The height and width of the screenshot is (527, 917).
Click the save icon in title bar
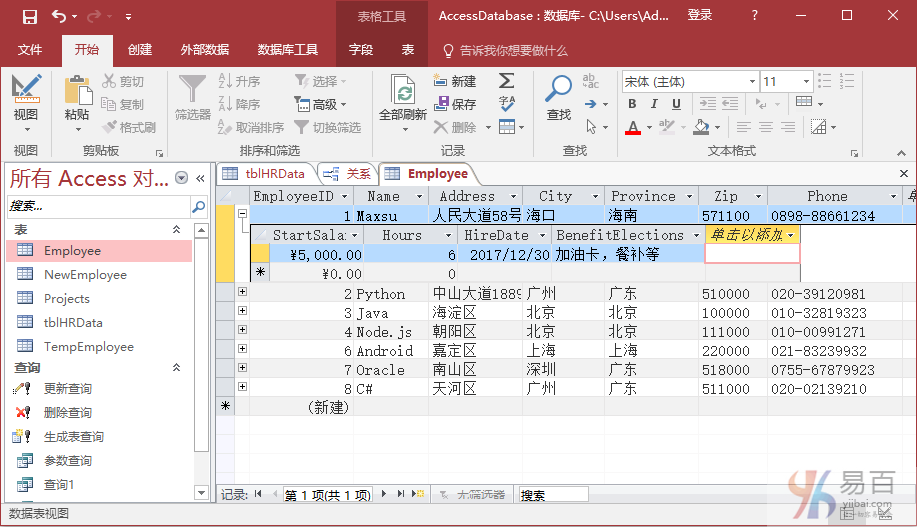pyautogui.click(x=29, y=16)
